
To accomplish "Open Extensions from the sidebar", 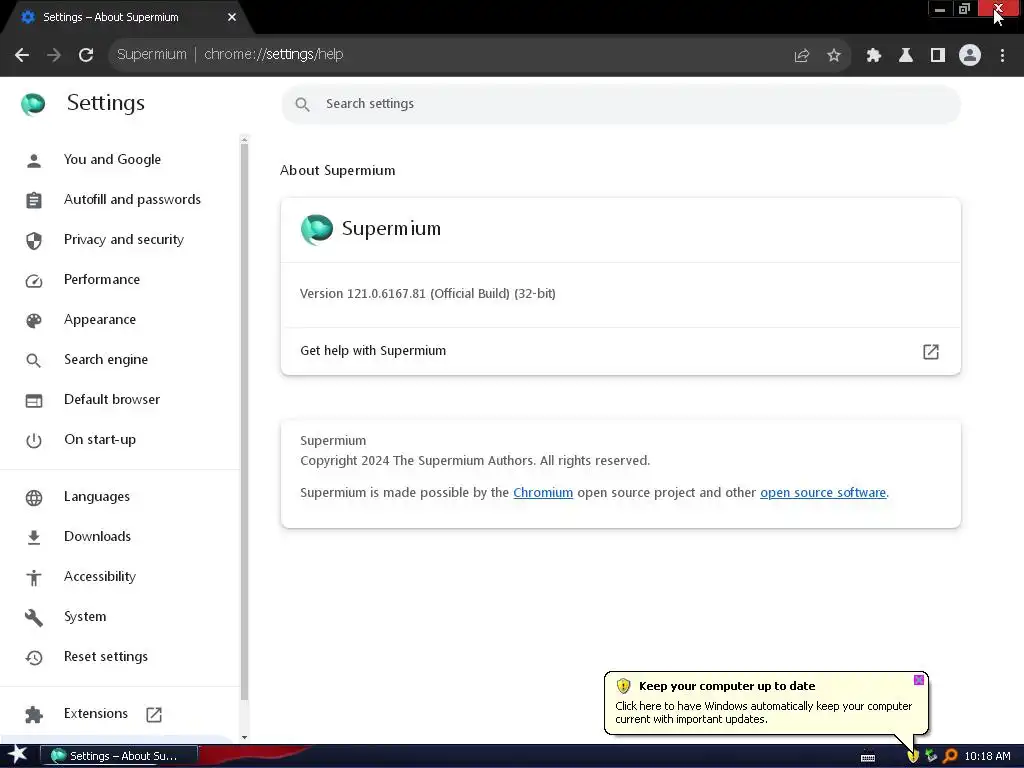I will pos(96,713).
